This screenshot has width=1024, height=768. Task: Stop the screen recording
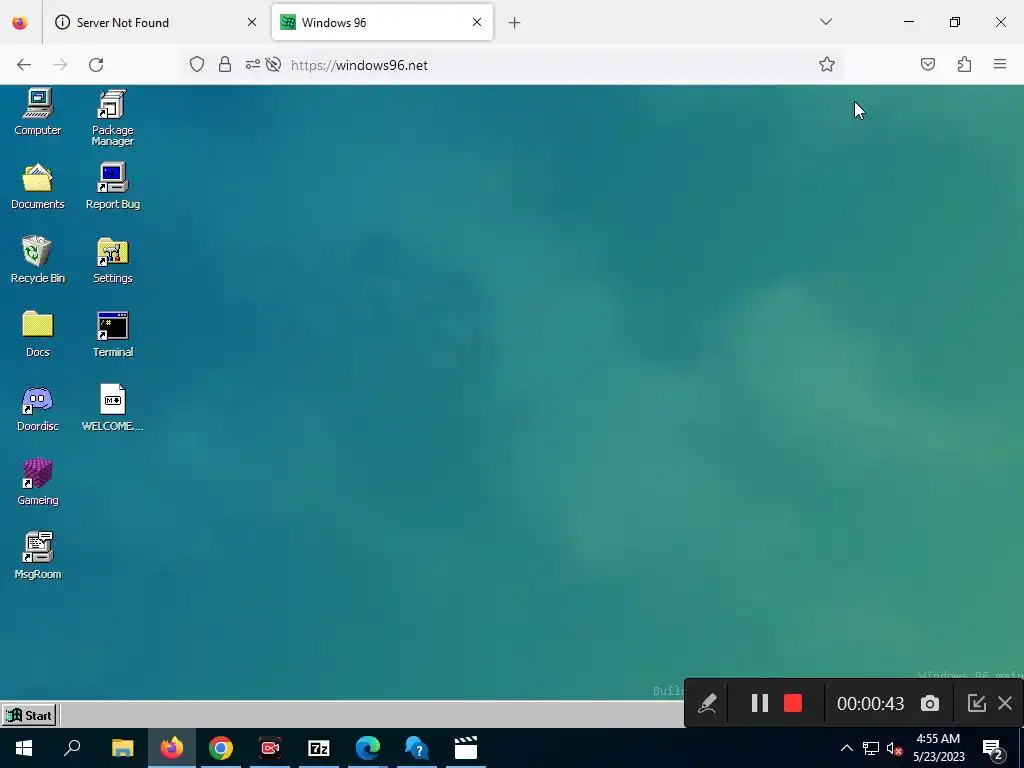coord(793,703)
